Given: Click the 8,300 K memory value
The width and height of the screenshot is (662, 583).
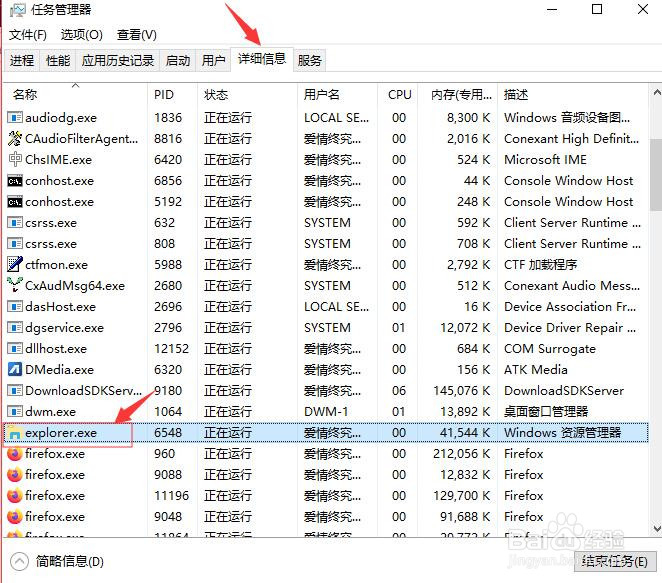Looking at the screenshot, I should pos(469,117).
